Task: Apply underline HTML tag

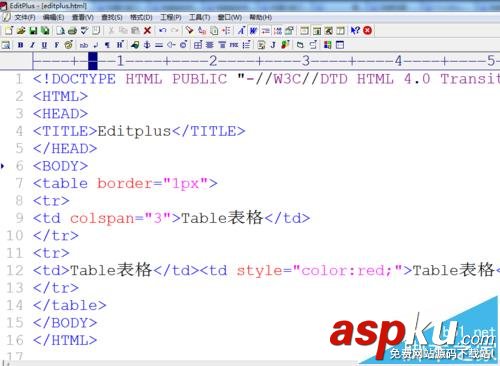Action: pos(44,45)
